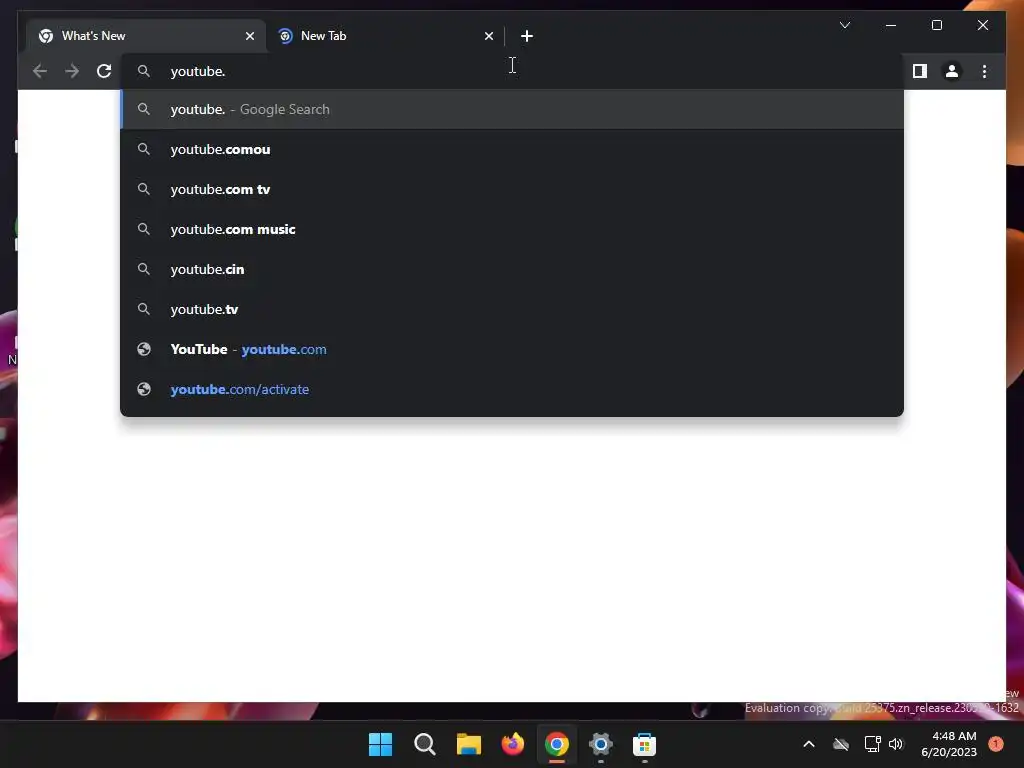Screen dimensions: 1024x768
Task: Launch Firefox from the taskbar
Action: pyautogui.click(x=512, y=744)
